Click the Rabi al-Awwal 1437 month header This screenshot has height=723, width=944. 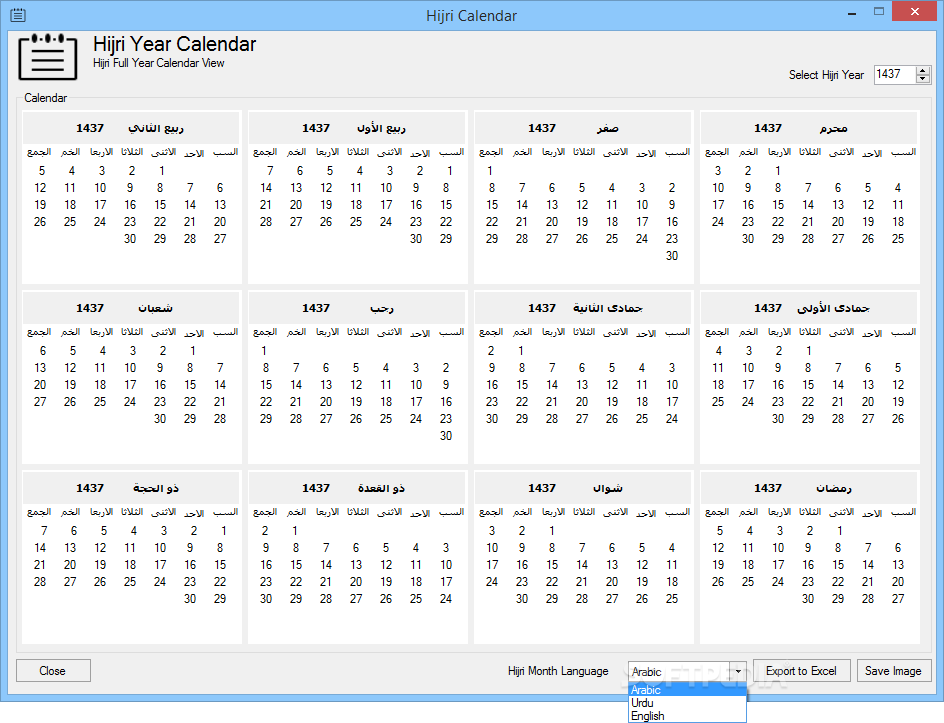[x=358, y=128]
